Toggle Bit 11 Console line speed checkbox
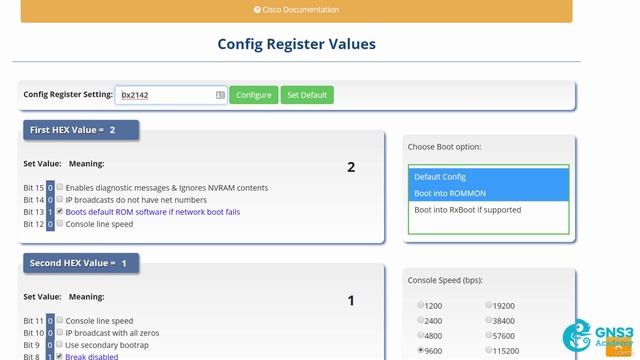 coord(60,320)
